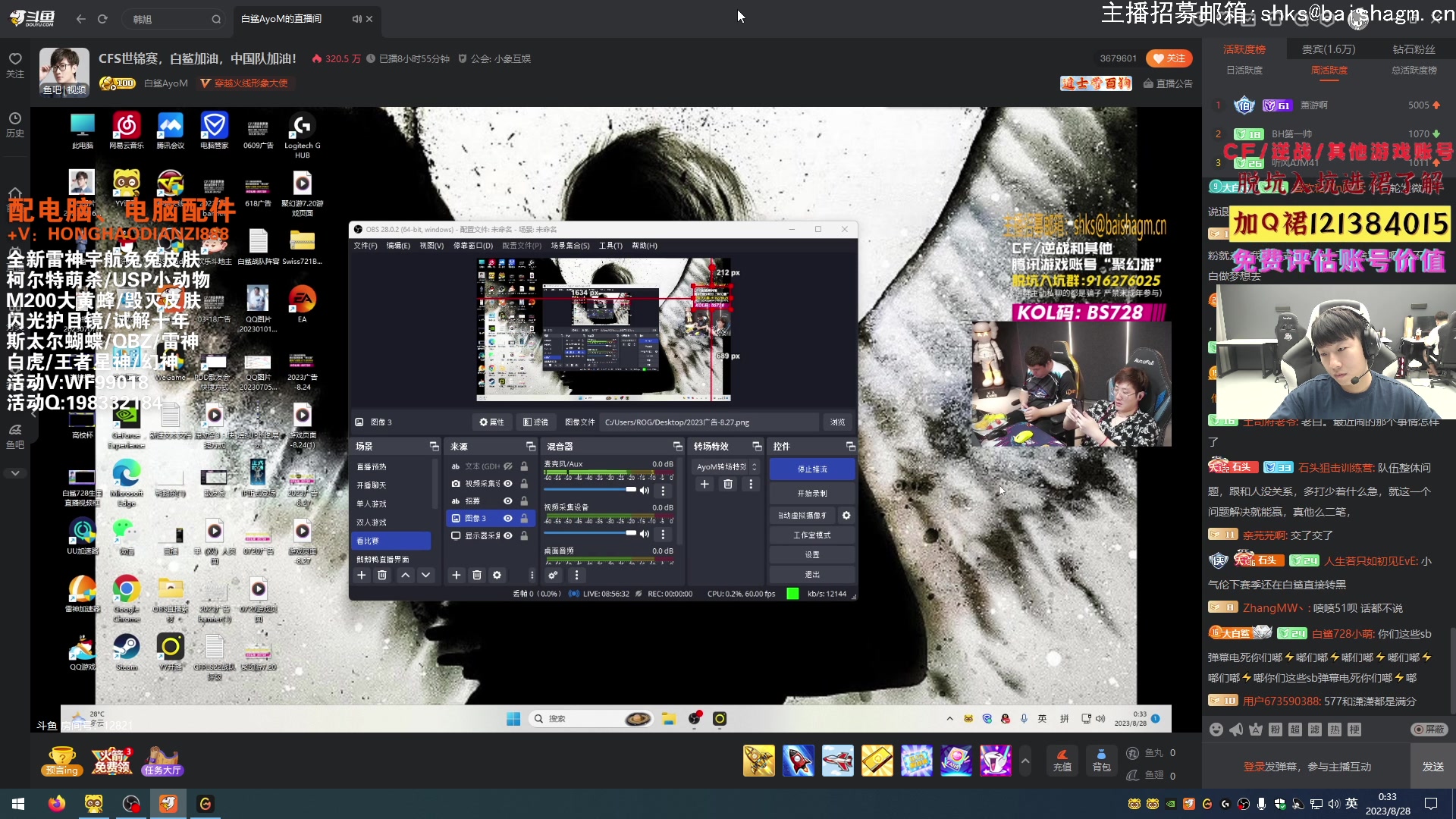This screenshot has height=819, width=1456.
Task: Open transition three-dot menu in OBS 转场特效
Action: 751,485
